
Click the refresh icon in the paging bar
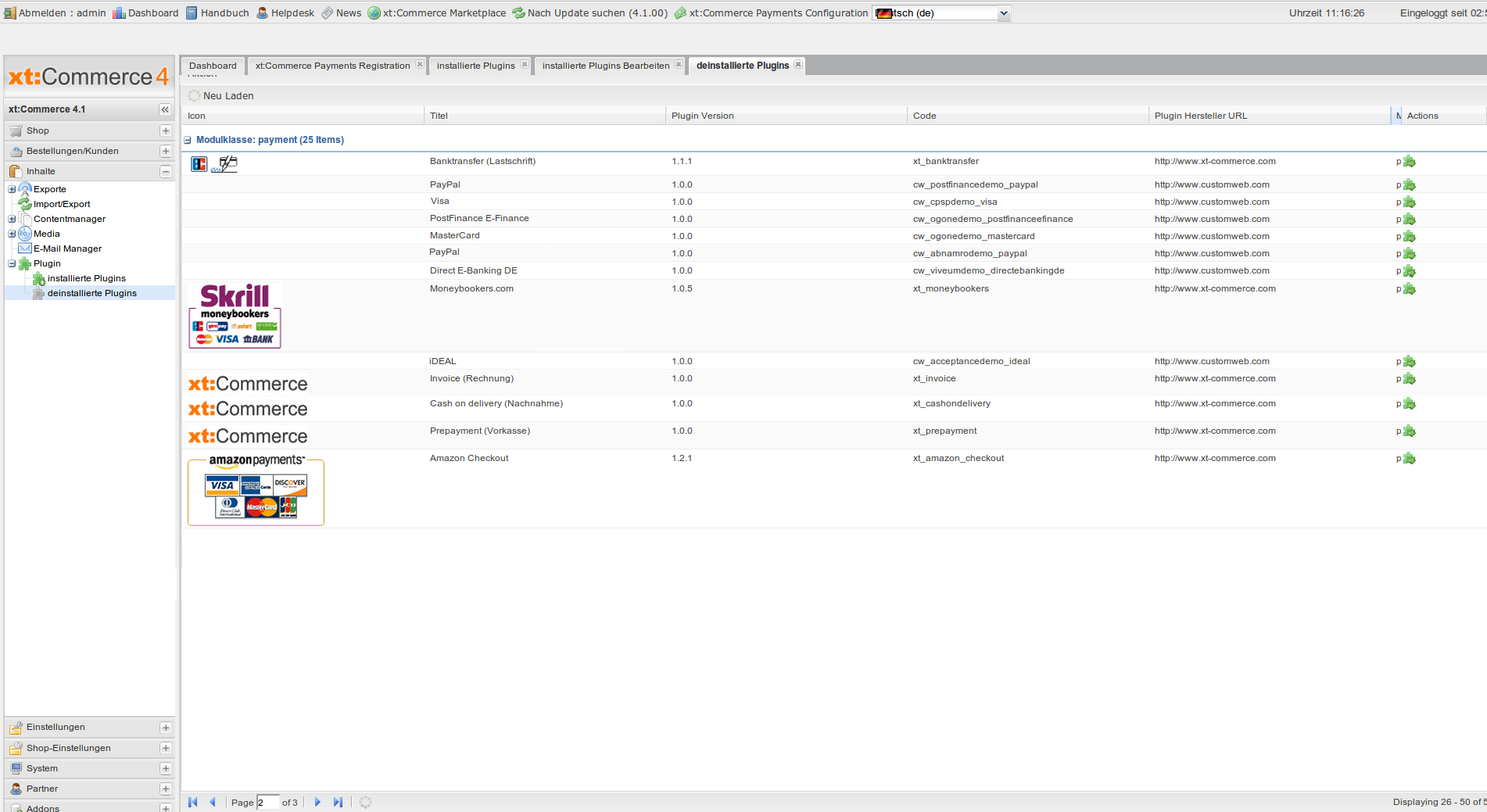click(365, 802)
